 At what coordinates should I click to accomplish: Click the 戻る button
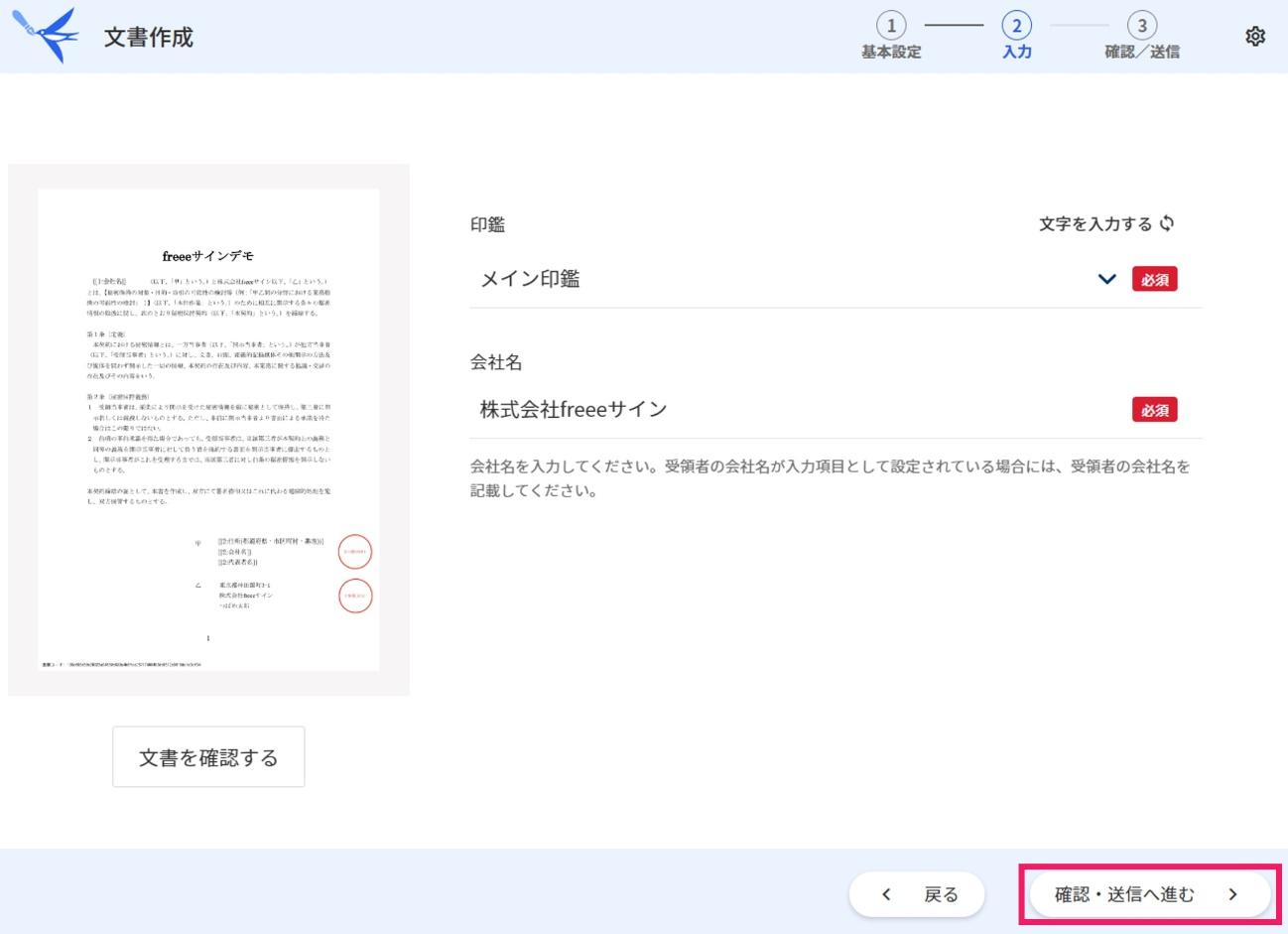click(x=917, y=894)
